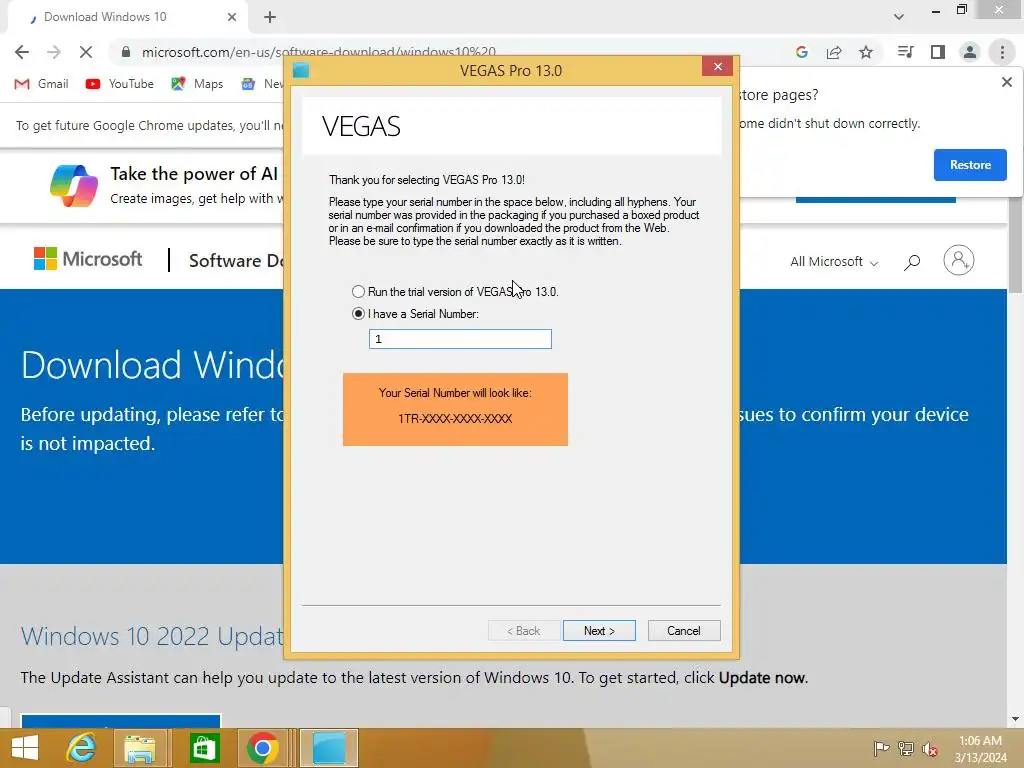Open Chrome three-dot menu
Screen dimensions: 1024x768
[1002, 52]
